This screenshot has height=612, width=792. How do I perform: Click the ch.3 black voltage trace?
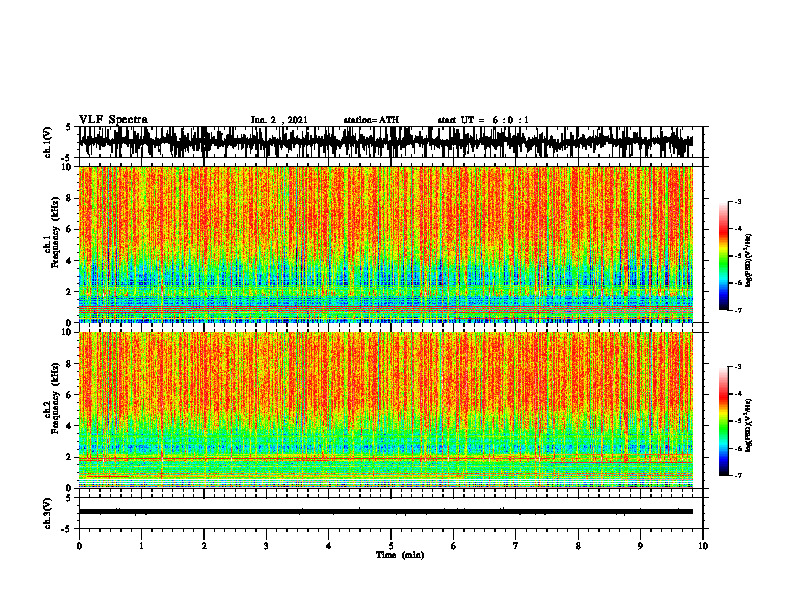(385, 512)
